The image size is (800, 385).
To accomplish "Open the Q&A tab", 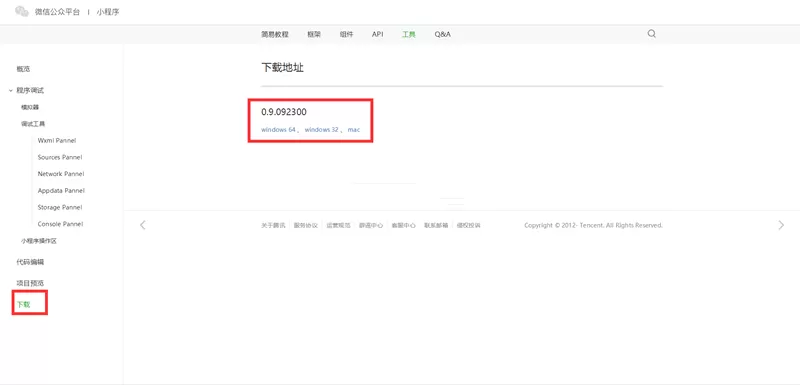I will click(x=442, y=35).
